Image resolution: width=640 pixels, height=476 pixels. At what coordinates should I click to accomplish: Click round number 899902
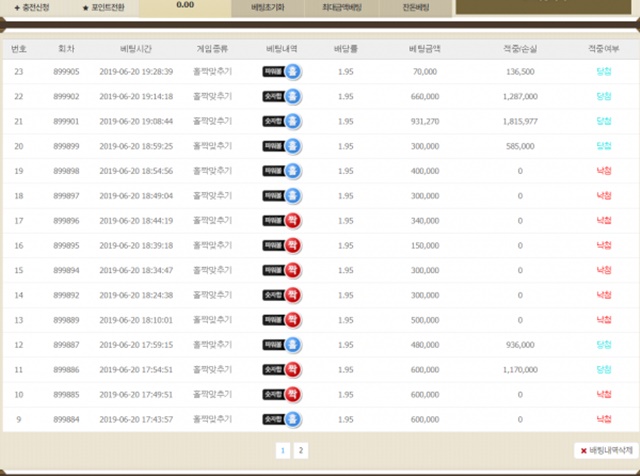point(66,97)
